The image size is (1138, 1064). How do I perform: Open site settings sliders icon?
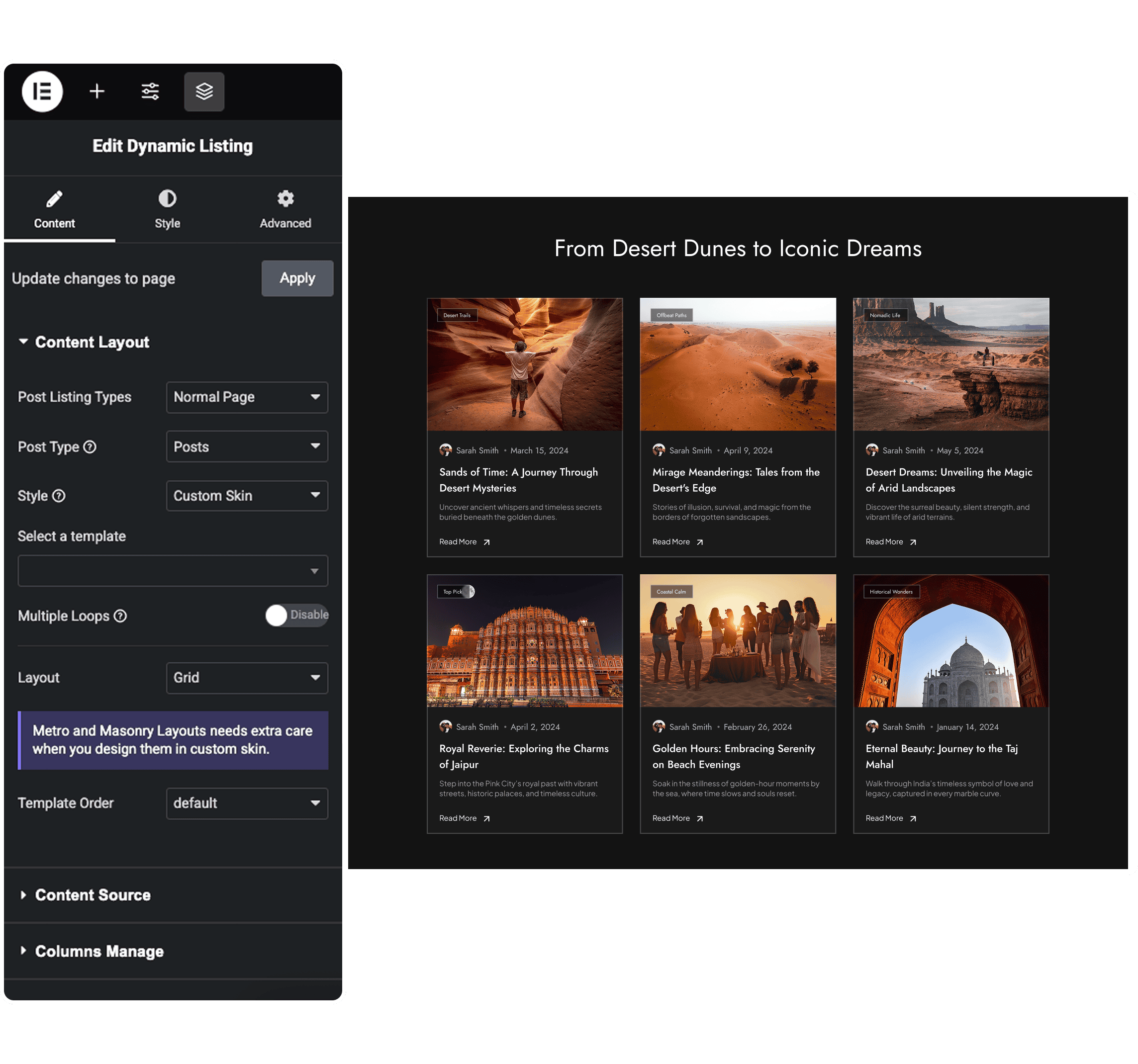[x=150, y=91]
